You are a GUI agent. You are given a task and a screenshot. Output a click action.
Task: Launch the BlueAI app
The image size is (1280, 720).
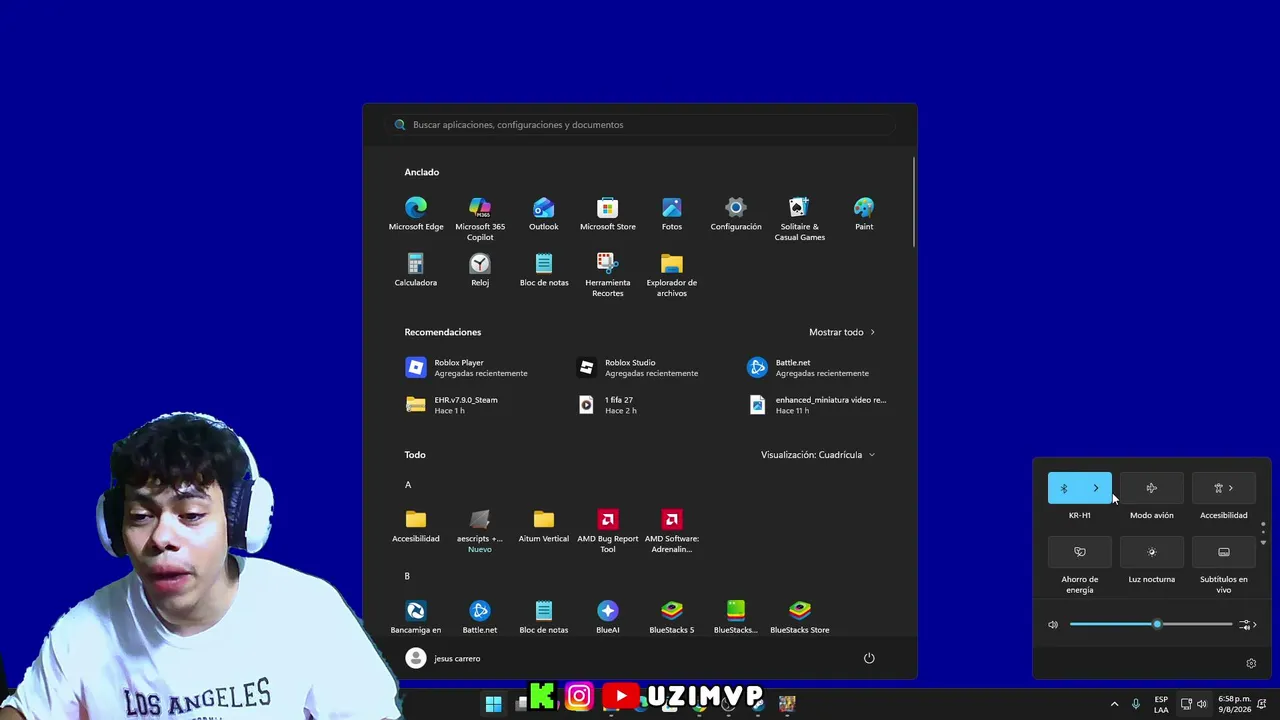pyautogui.click(x=608, y=617)
